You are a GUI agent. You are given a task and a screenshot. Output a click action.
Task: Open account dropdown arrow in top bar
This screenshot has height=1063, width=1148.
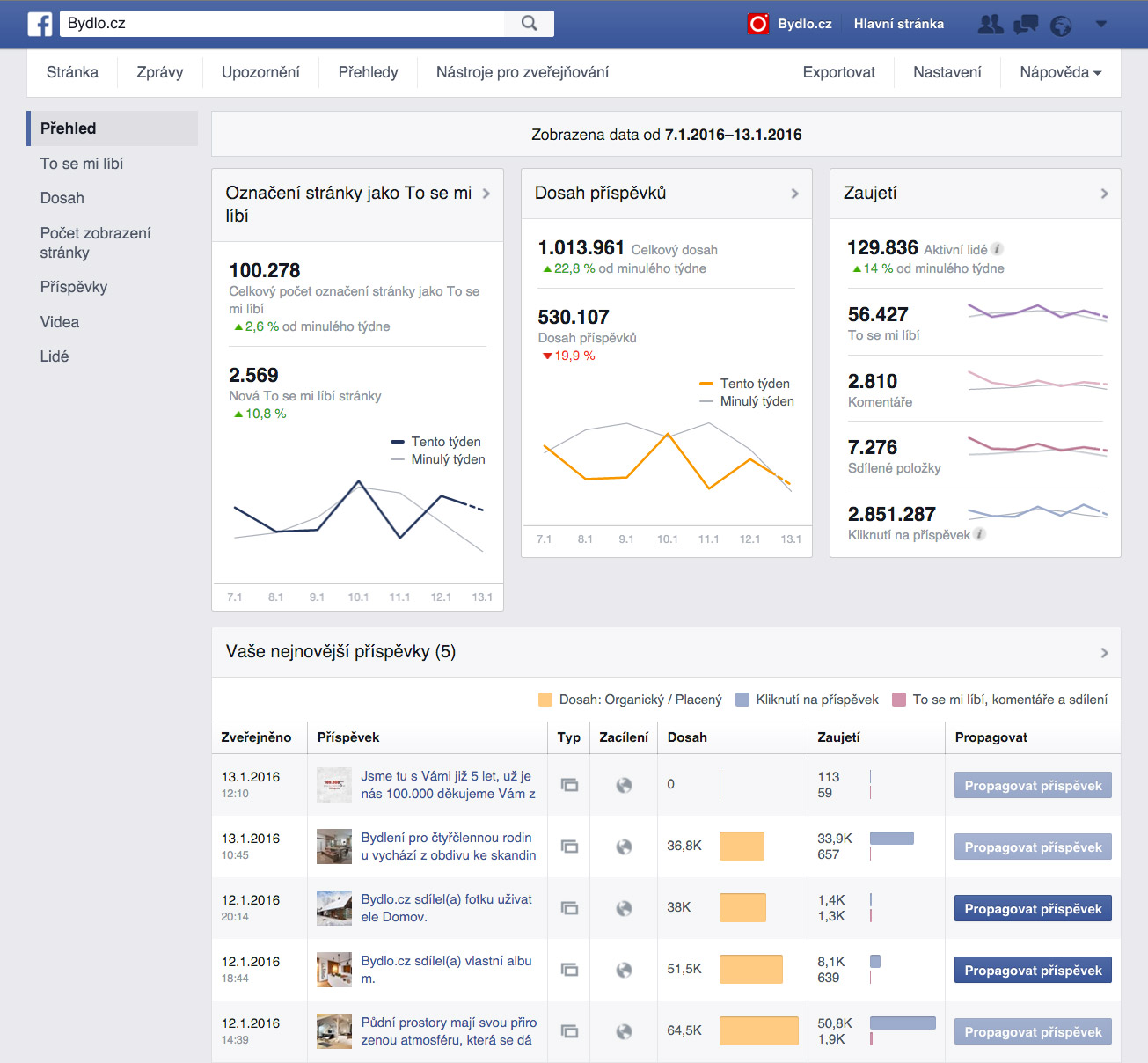tap(1100, 24)
